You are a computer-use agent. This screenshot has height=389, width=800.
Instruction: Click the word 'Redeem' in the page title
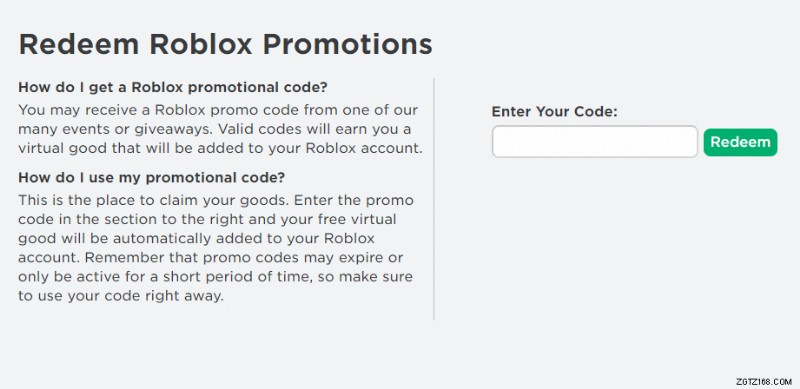(x=79, y=44)
